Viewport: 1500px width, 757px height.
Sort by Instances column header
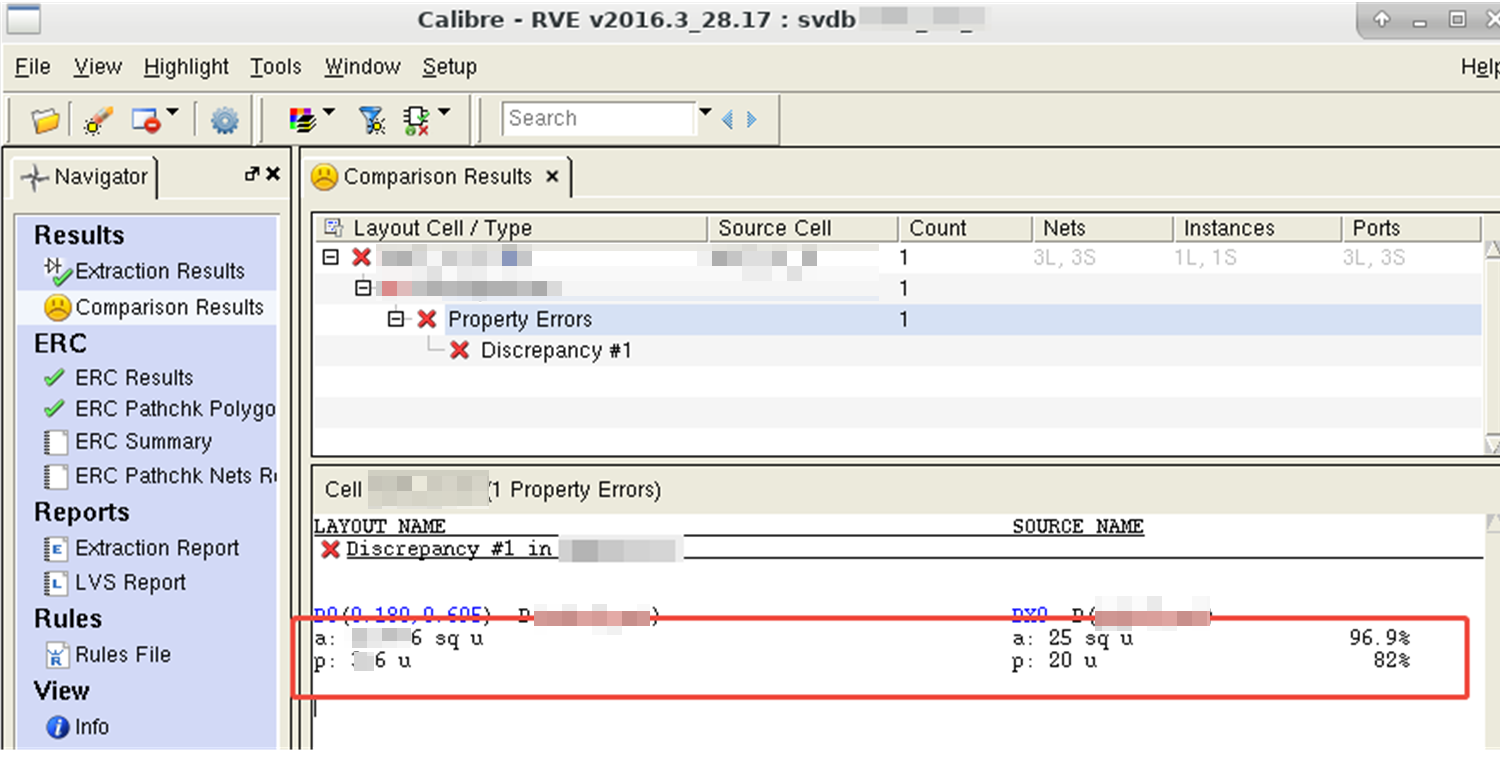point(1257,228)
